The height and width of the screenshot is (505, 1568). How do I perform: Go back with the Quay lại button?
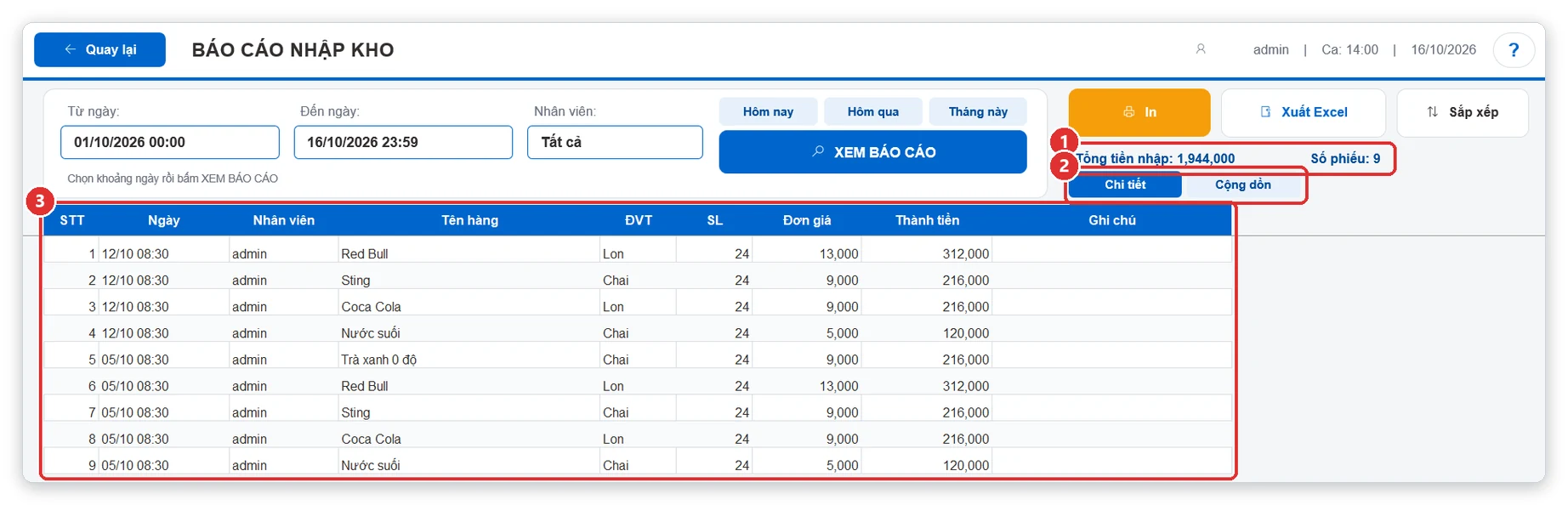[99, 49]
